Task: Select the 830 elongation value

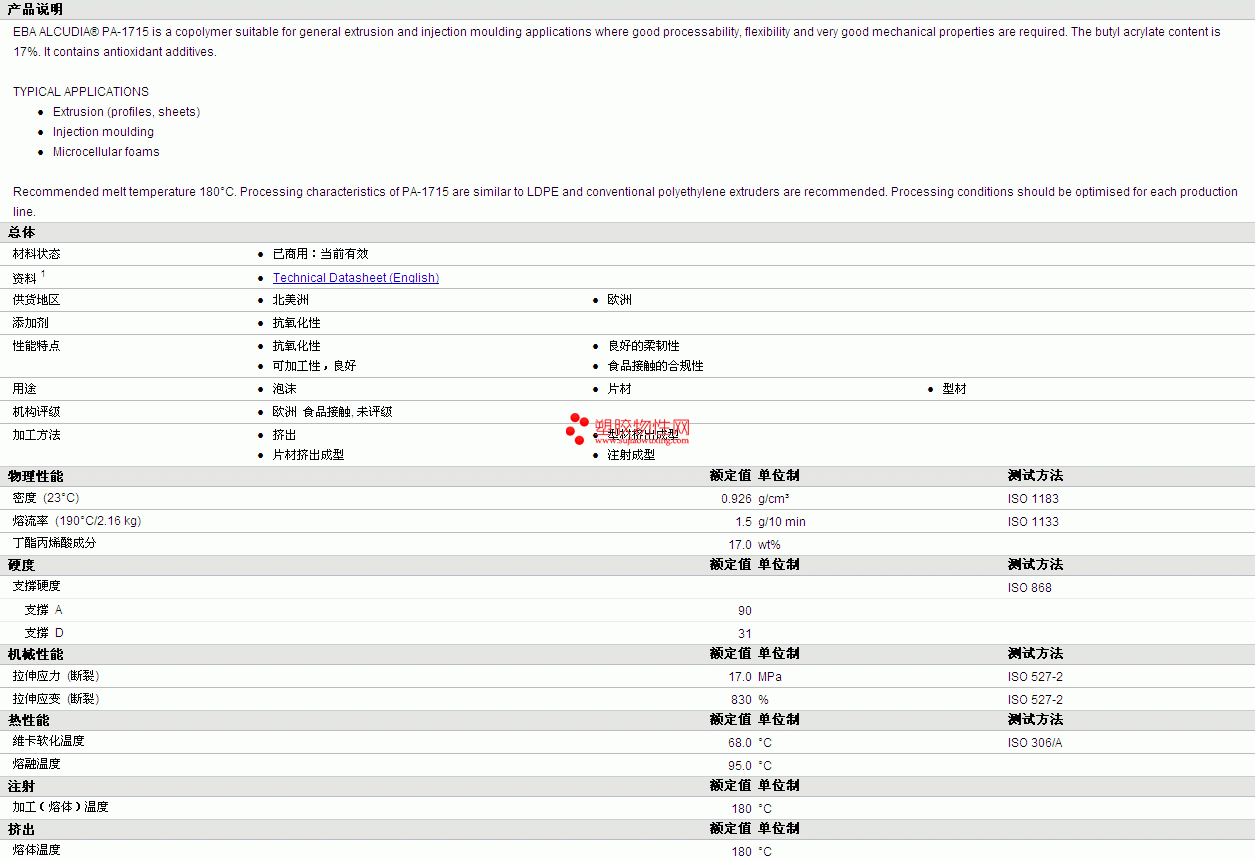Action: [x=741, y=700]
